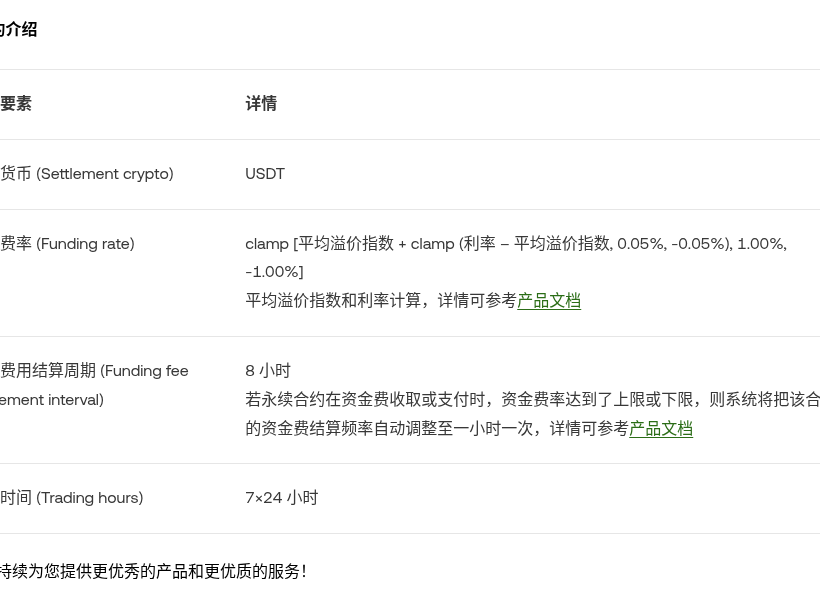Click the ement interval) label line
The width and height of the screenshot is (820, 606).
[52, 400]
